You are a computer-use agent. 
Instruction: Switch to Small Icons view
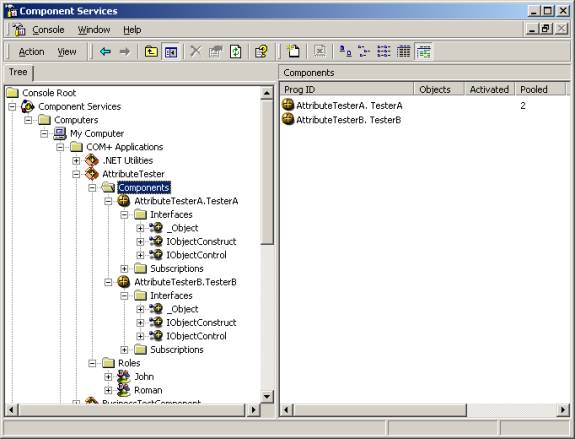coord(364,52)
